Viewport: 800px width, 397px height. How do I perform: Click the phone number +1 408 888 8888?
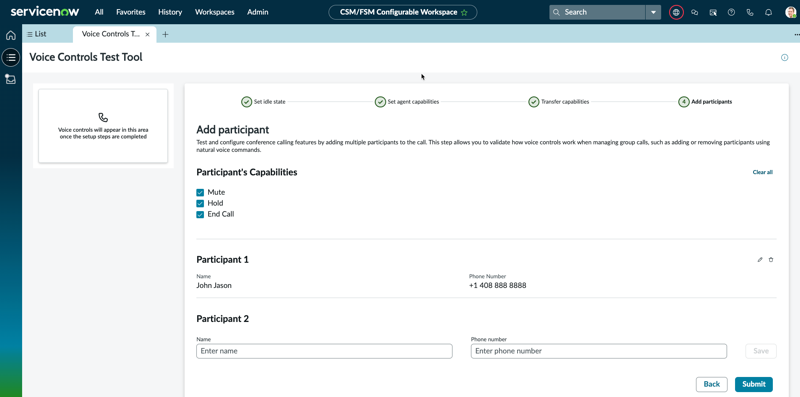pos(497,286)
